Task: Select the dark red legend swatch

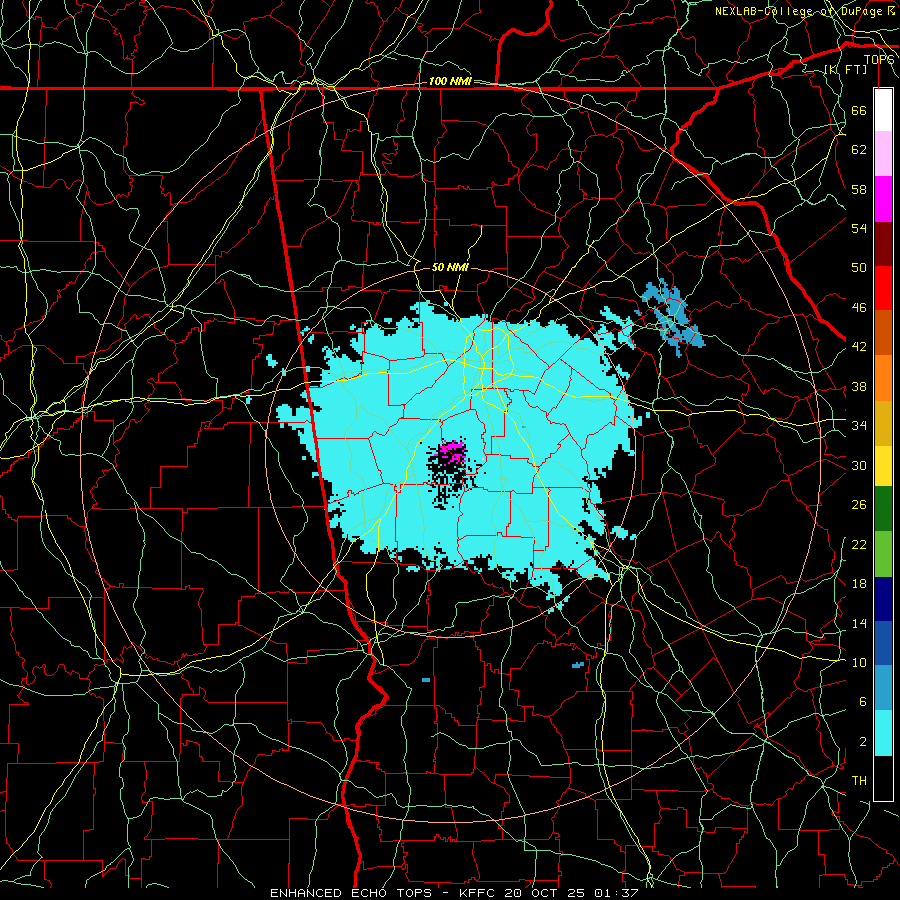Action: coord(883,244)
